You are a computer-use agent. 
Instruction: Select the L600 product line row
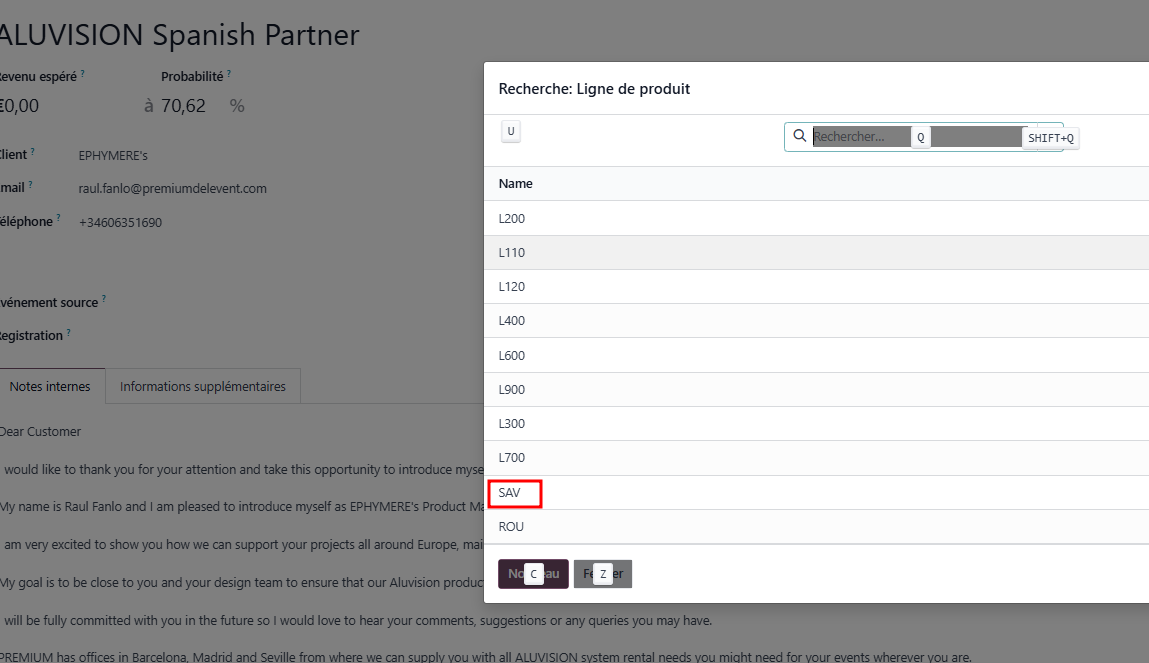[512, 355]
